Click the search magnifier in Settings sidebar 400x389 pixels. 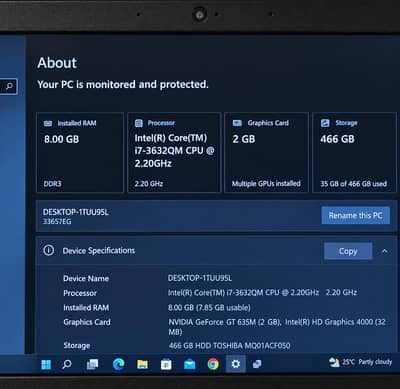[9, 86]
